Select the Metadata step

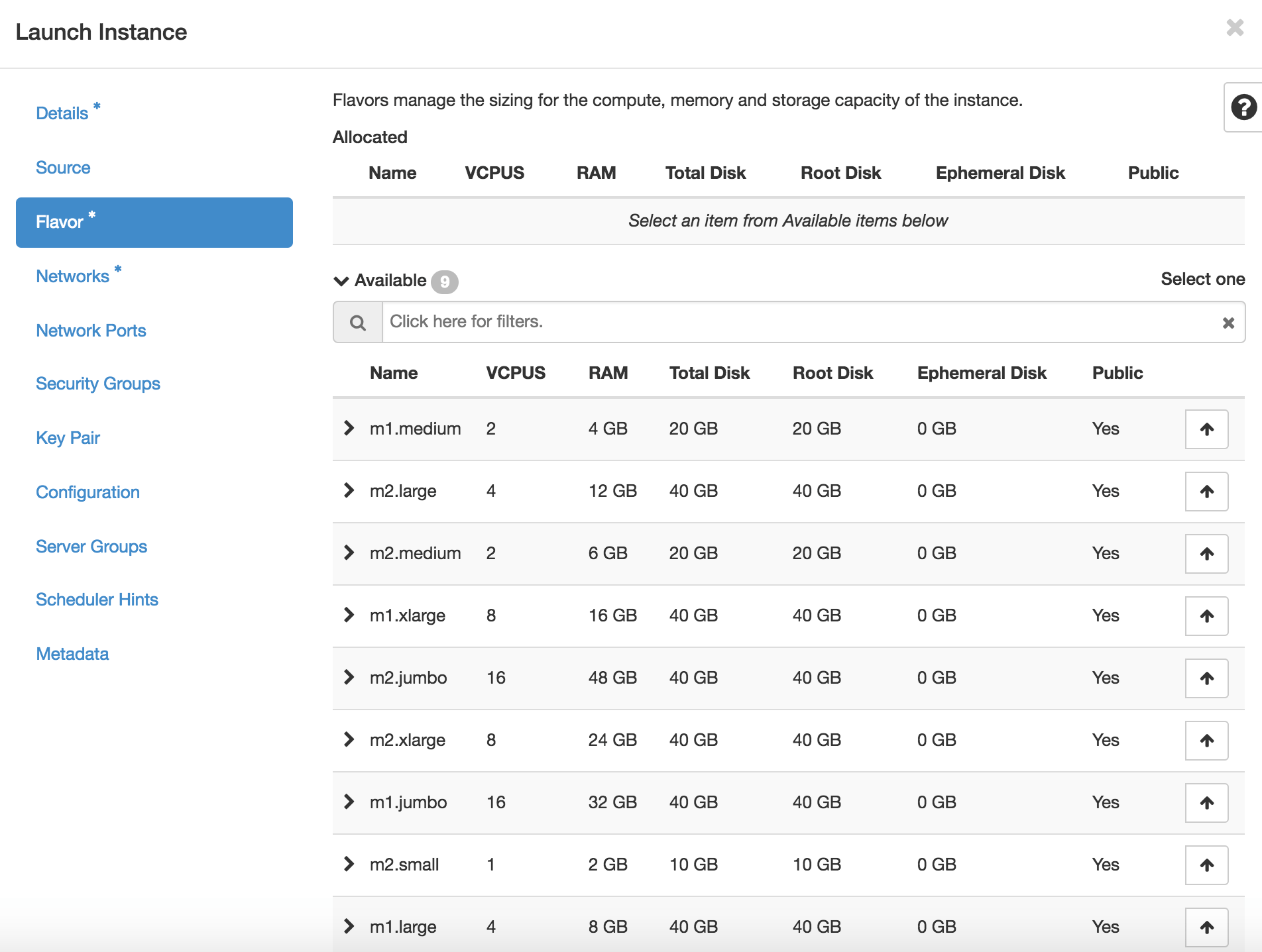point(72,654)
